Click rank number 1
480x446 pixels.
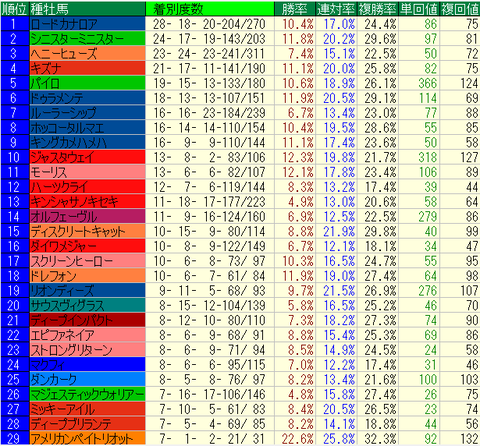point(14,24)
